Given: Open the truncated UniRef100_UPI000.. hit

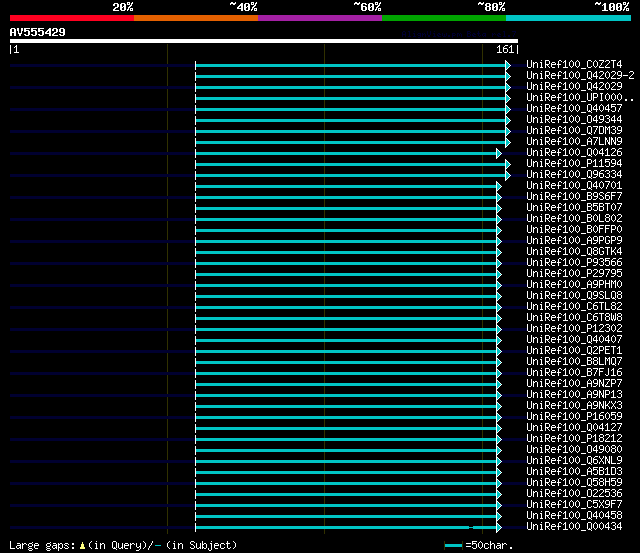Looking at the screenshot, I should point(580,98).
